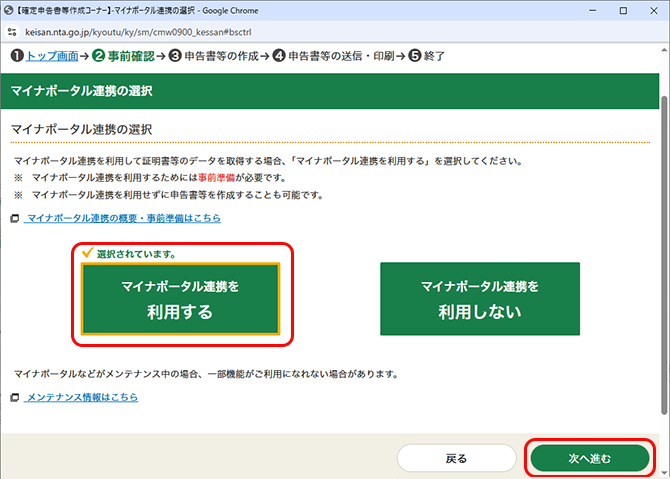The width and height of the screenshot is (670, 479).
Task: Click 選択されています。 status text
Action: pyautogui.click(x=136, y=254)
